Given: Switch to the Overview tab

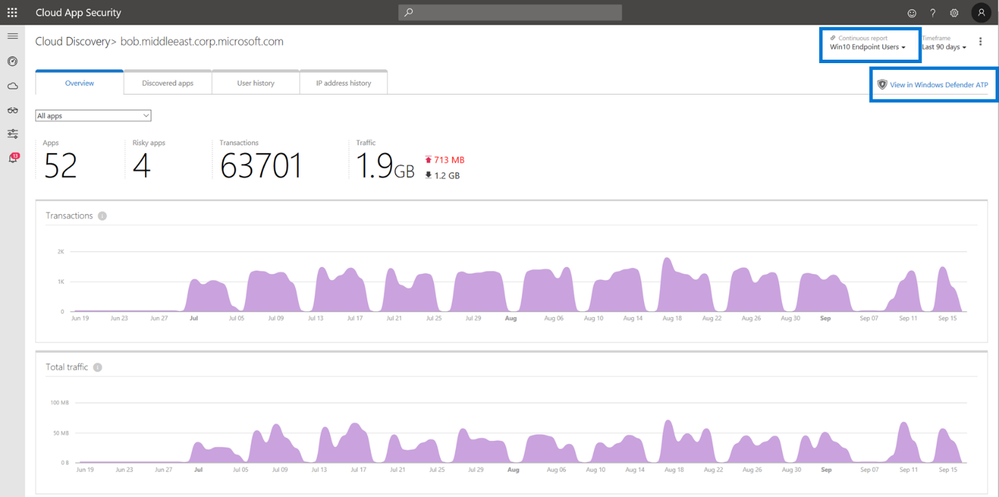Looking at the screenshot, I should pyautogui.click(x=80, y=83).
